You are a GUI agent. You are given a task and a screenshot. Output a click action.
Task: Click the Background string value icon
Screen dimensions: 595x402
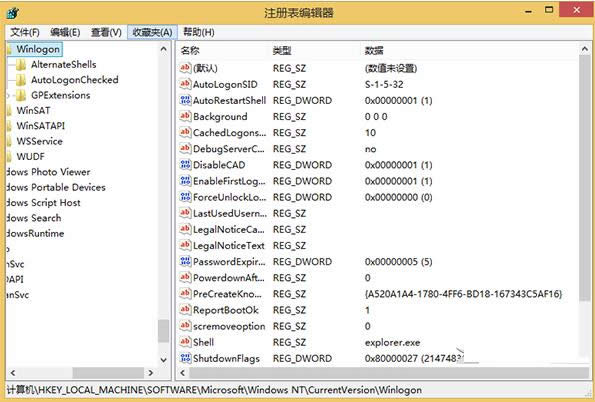185,116
